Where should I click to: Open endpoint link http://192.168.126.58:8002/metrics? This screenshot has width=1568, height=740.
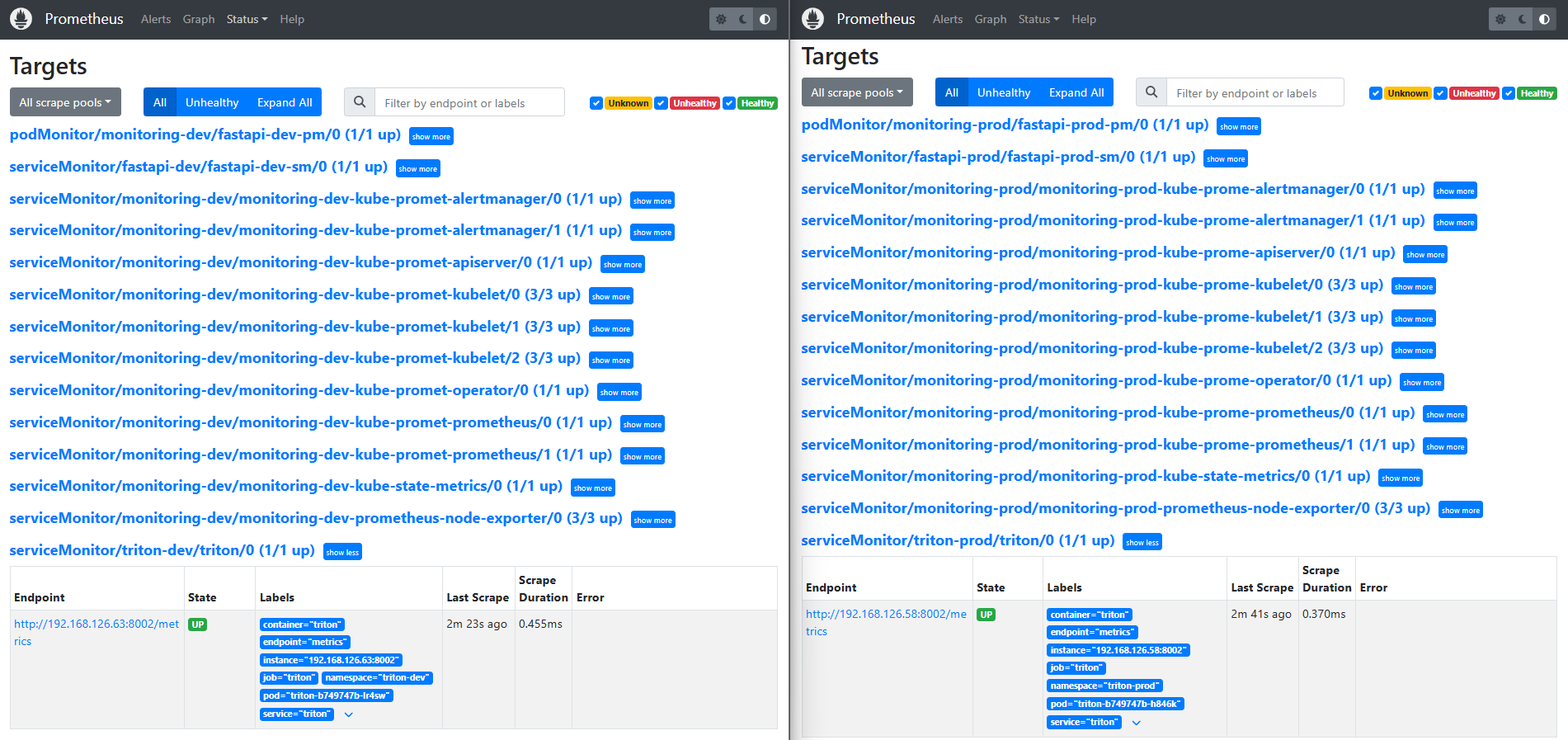click(886, 623)
